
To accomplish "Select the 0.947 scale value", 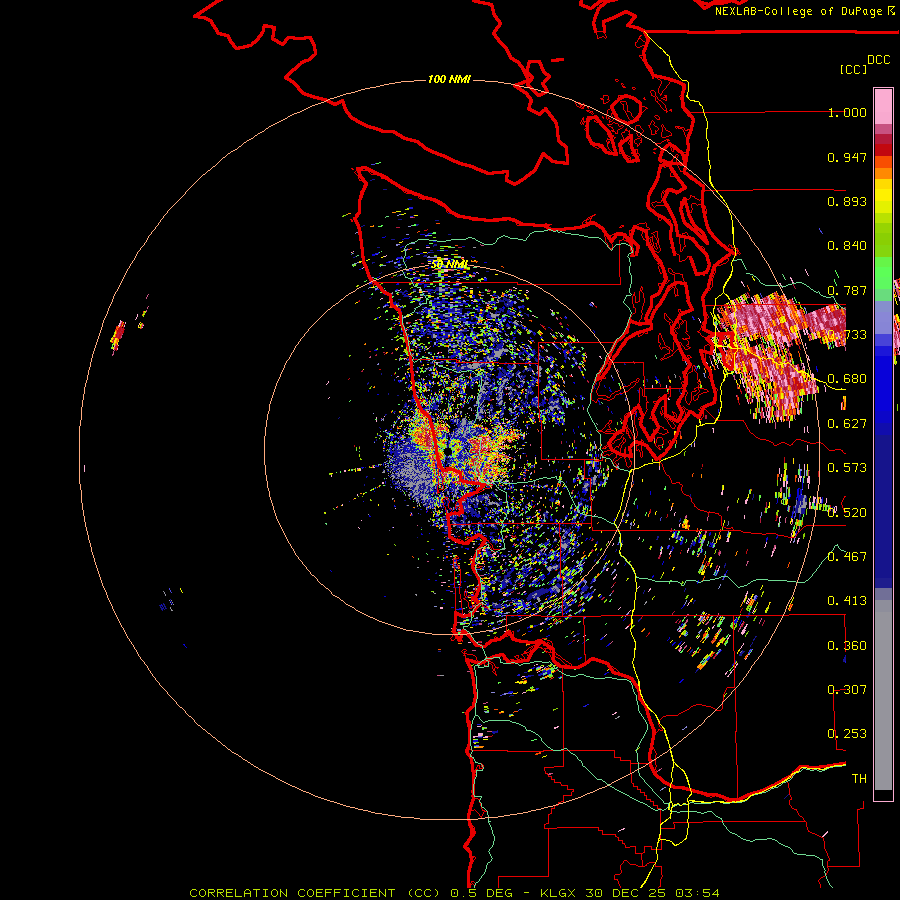I will click(x=847, y=157).
